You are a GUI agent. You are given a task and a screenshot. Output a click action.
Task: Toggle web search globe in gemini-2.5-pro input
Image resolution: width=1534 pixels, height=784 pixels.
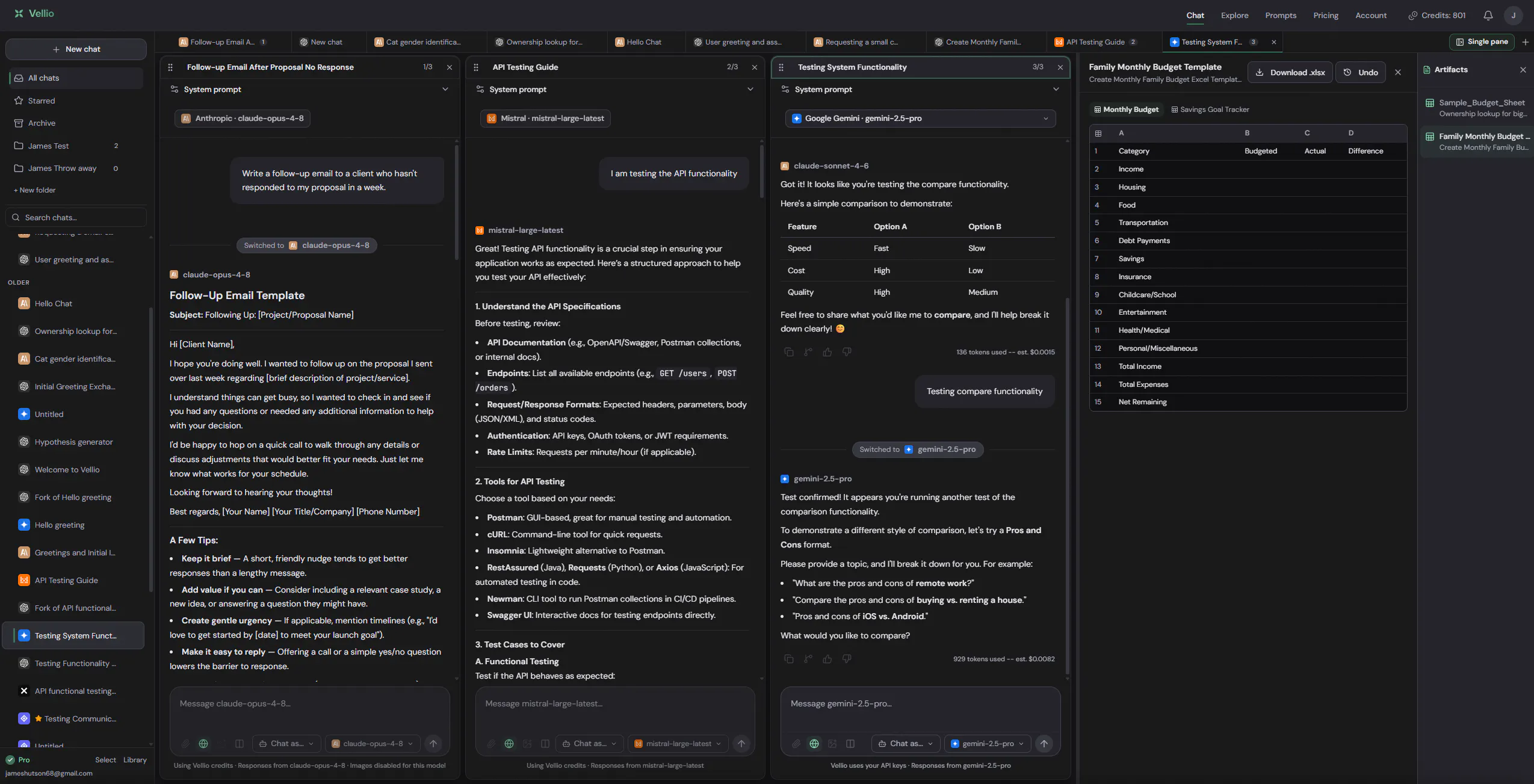pyautogui.click(x=814, y=744)
